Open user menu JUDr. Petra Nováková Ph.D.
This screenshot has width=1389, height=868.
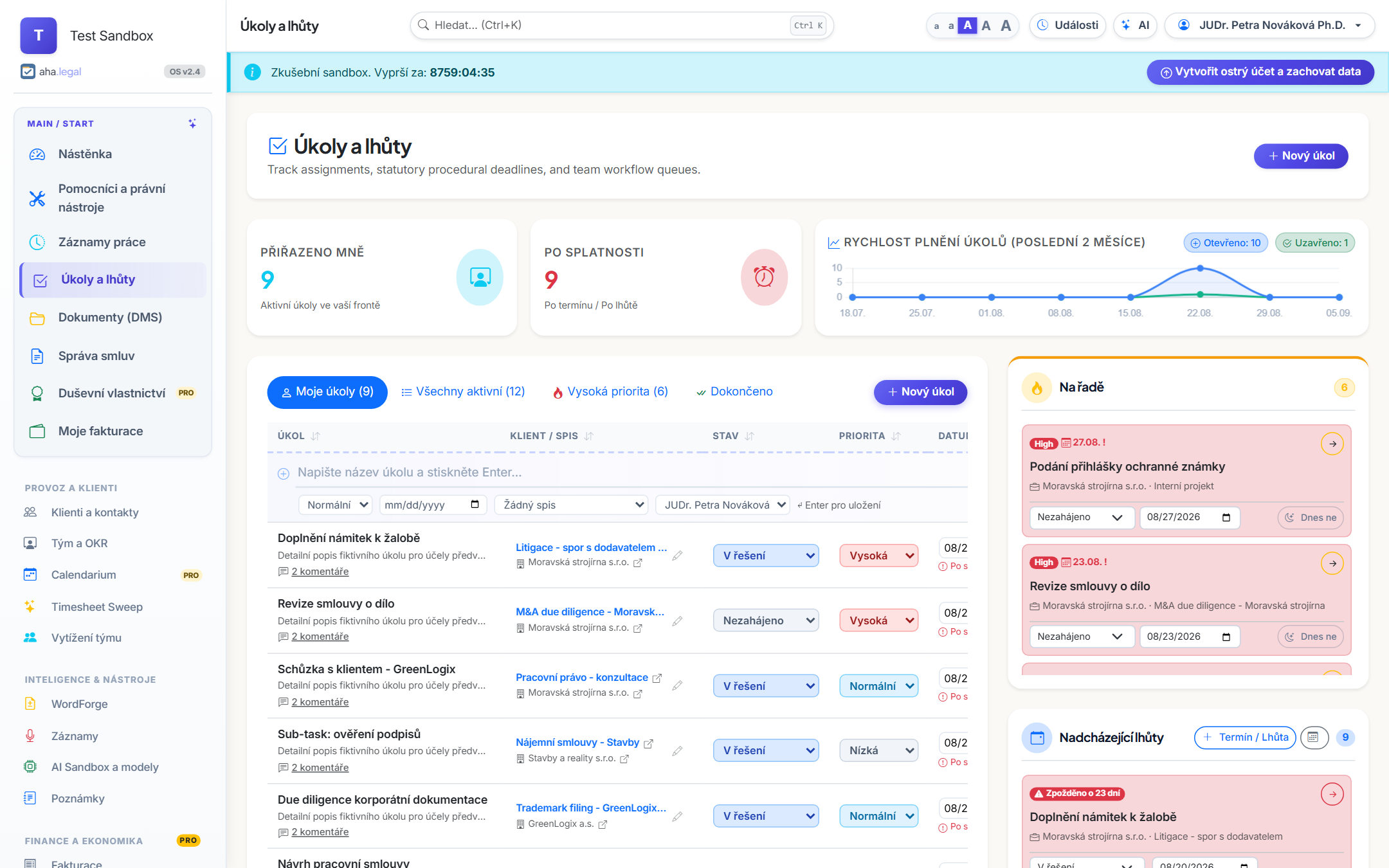[1269, 26]
